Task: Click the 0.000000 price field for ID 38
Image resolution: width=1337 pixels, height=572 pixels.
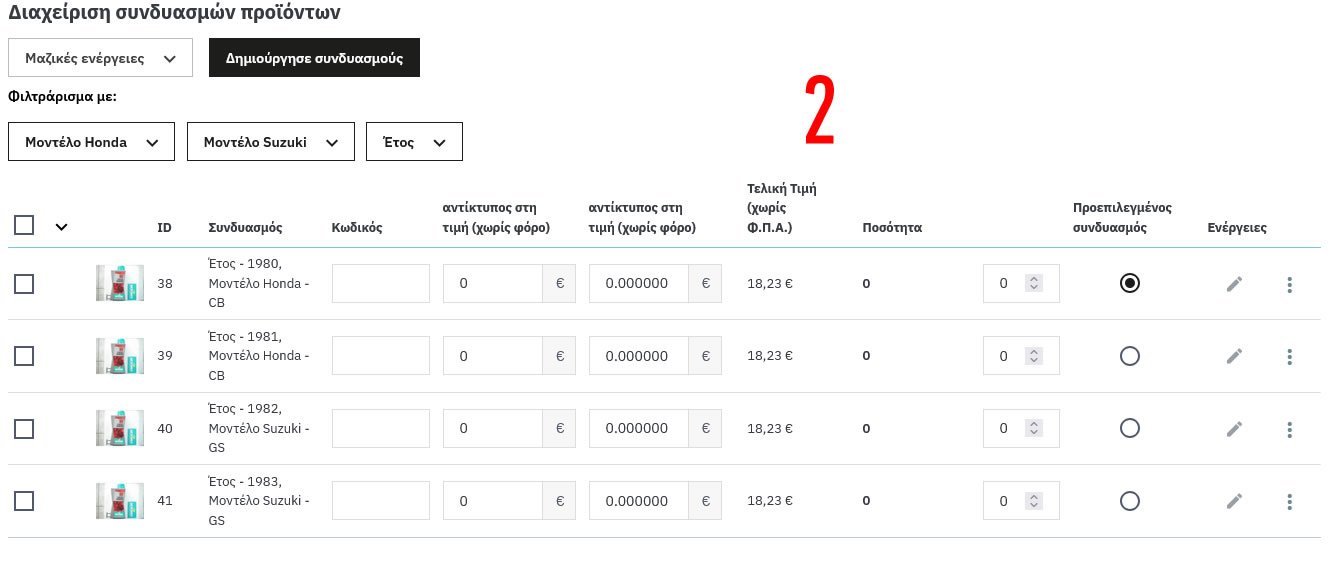Action: [639, 284]
